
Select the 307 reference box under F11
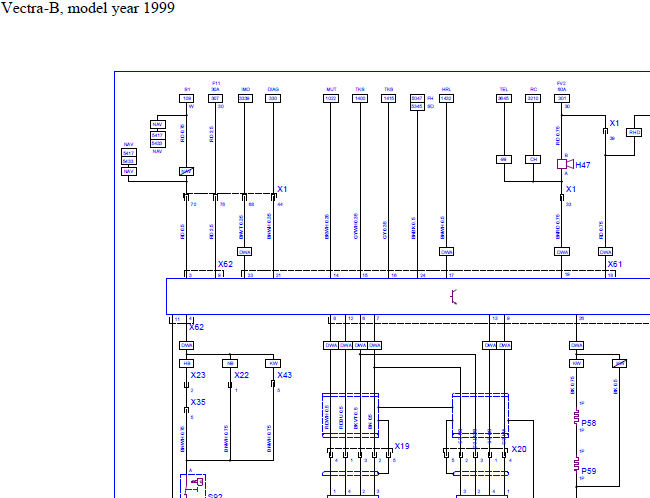tap(215, 98)
